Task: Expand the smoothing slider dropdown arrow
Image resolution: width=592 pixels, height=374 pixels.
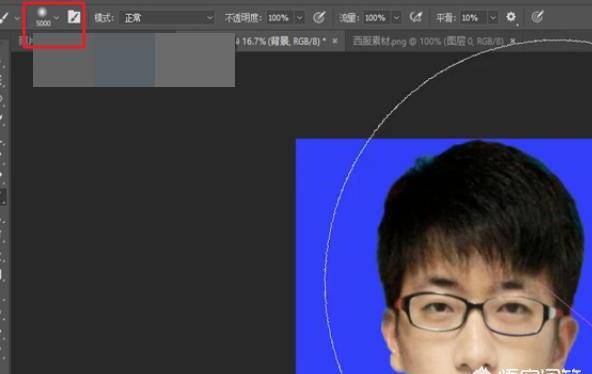Action: pos(493,18)
